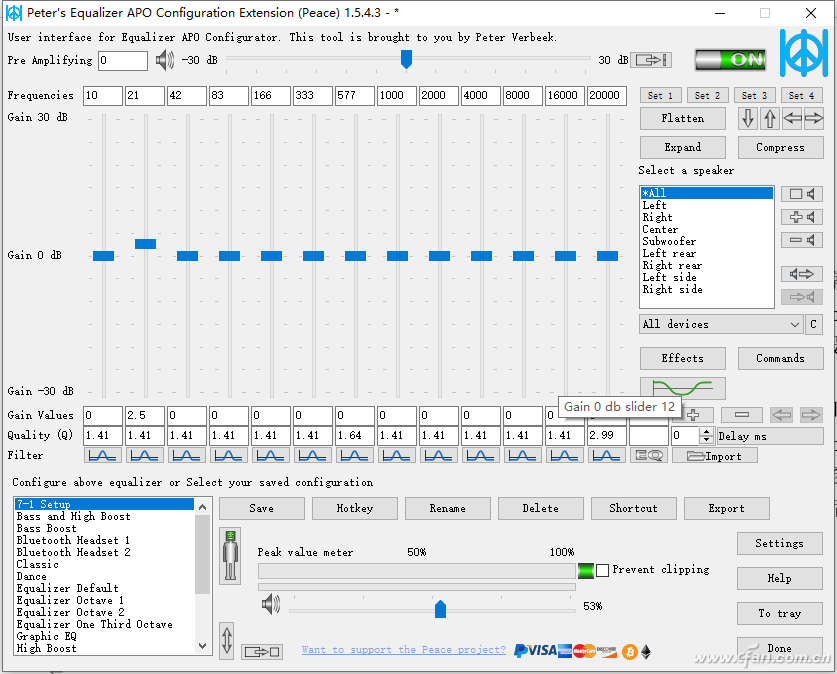Enable the Prevent clipping checkbox
Viewport: 837px width, 674px height.
(602, 570)
